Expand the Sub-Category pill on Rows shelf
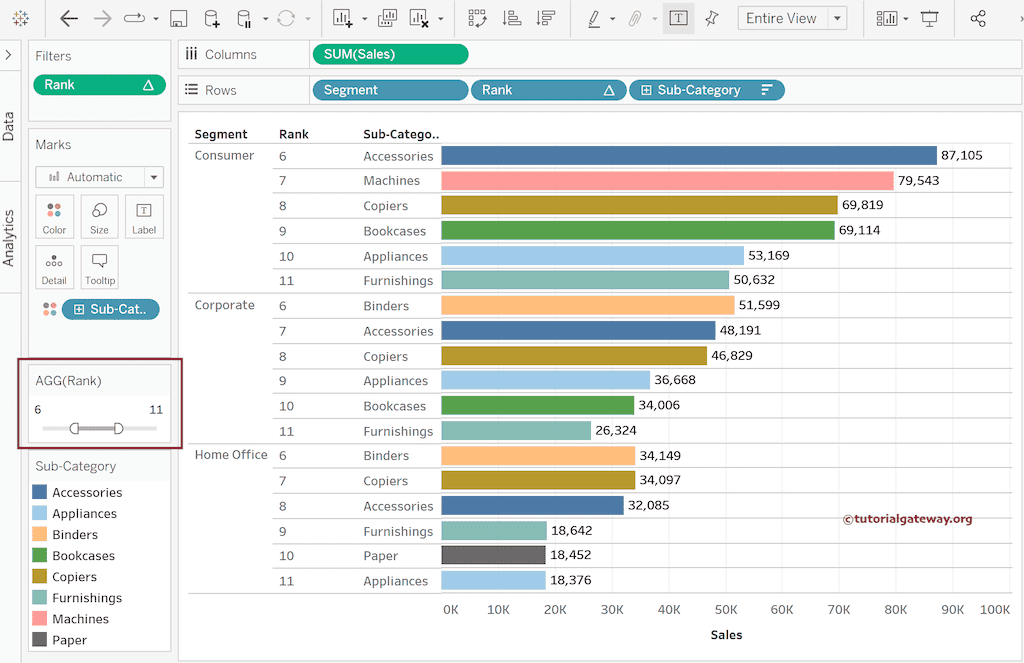 pyautogui.click(x=647, y=90)
